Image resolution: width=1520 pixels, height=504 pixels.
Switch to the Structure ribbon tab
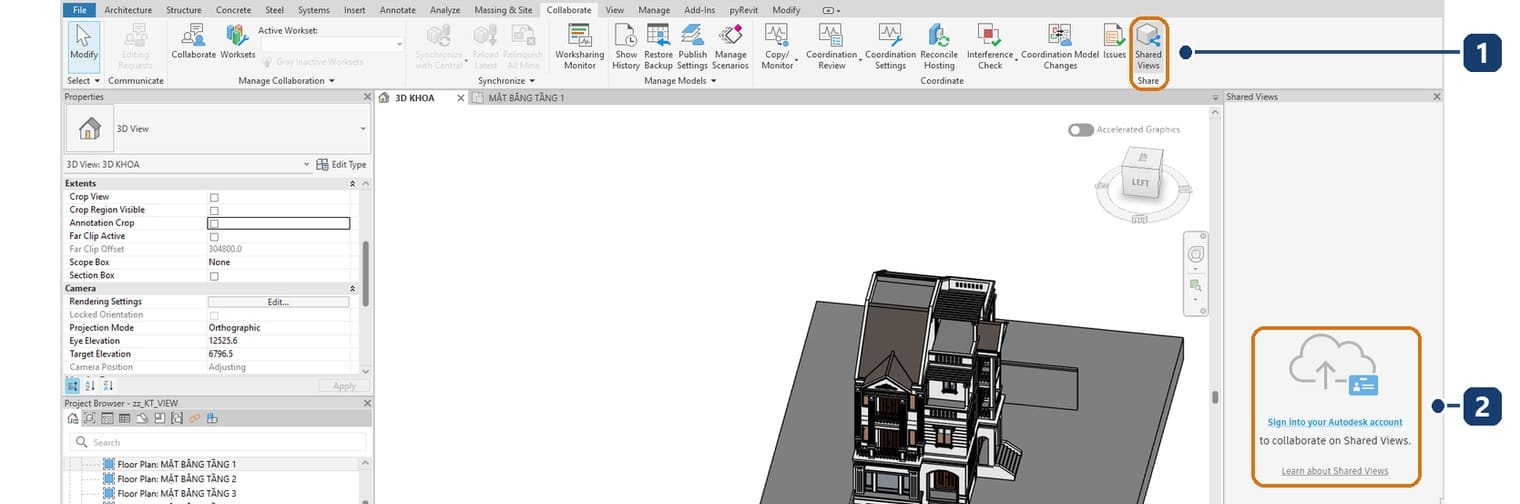[x=183, y=9]
